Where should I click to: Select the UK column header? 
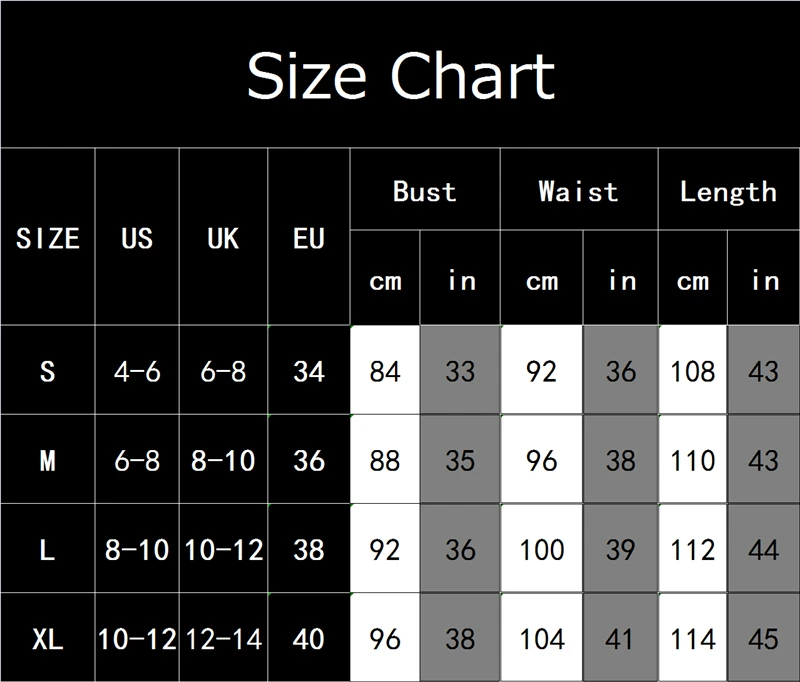223,238
